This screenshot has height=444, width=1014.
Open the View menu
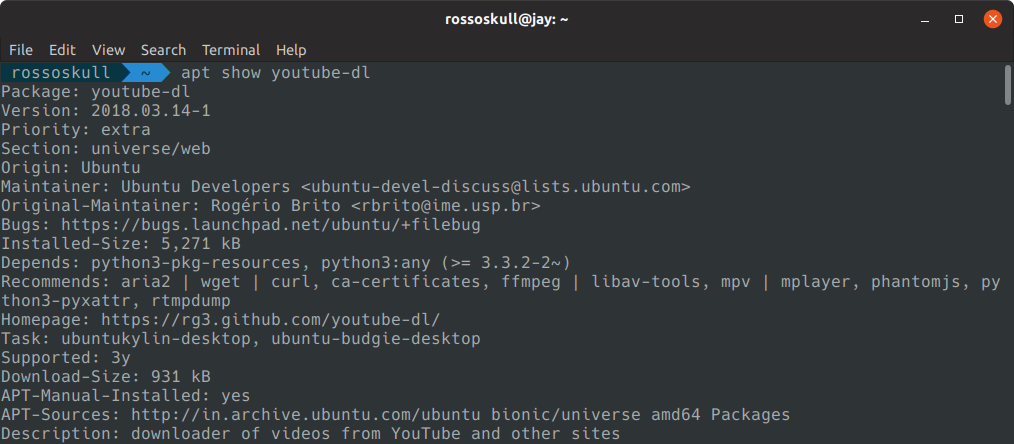click(x=108, y=50)
